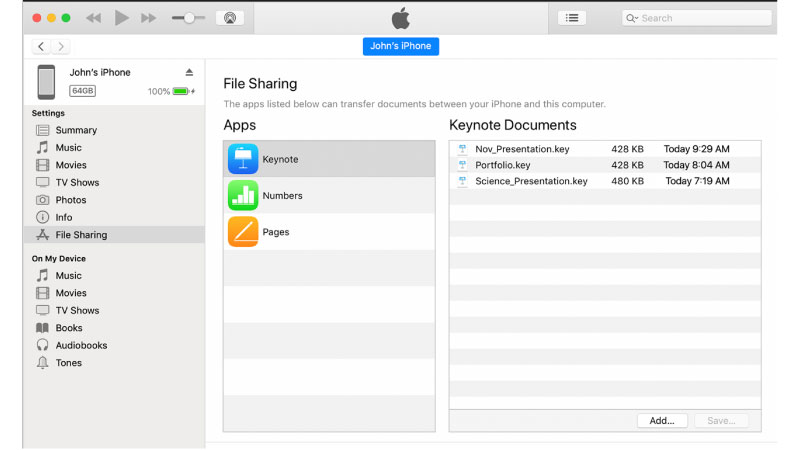Rewind to the previous track
This screenshot has height=450, width=800.
(93, 18)
